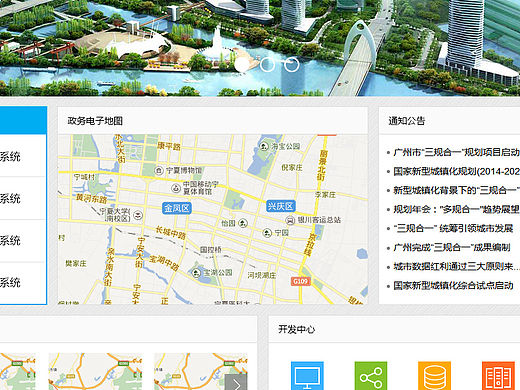
Task: Open the green share icon in 开发中心
Action: (x=371, y=376)
